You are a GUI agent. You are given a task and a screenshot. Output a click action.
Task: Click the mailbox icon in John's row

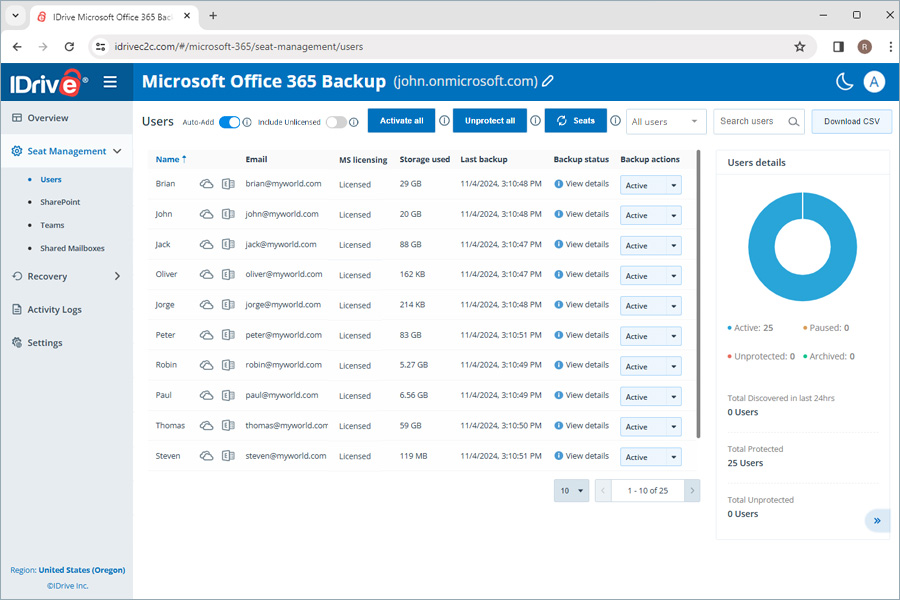point(228,214)
